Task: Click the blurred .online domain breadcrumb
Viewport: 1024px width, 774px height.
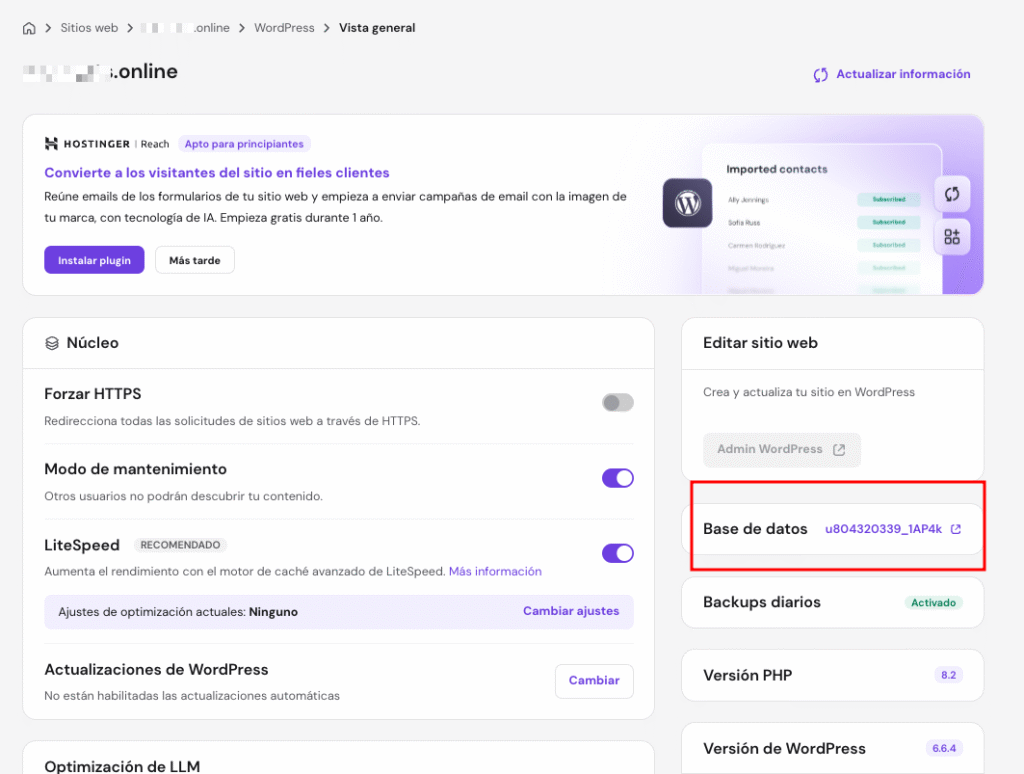Action: click(185, 28)
